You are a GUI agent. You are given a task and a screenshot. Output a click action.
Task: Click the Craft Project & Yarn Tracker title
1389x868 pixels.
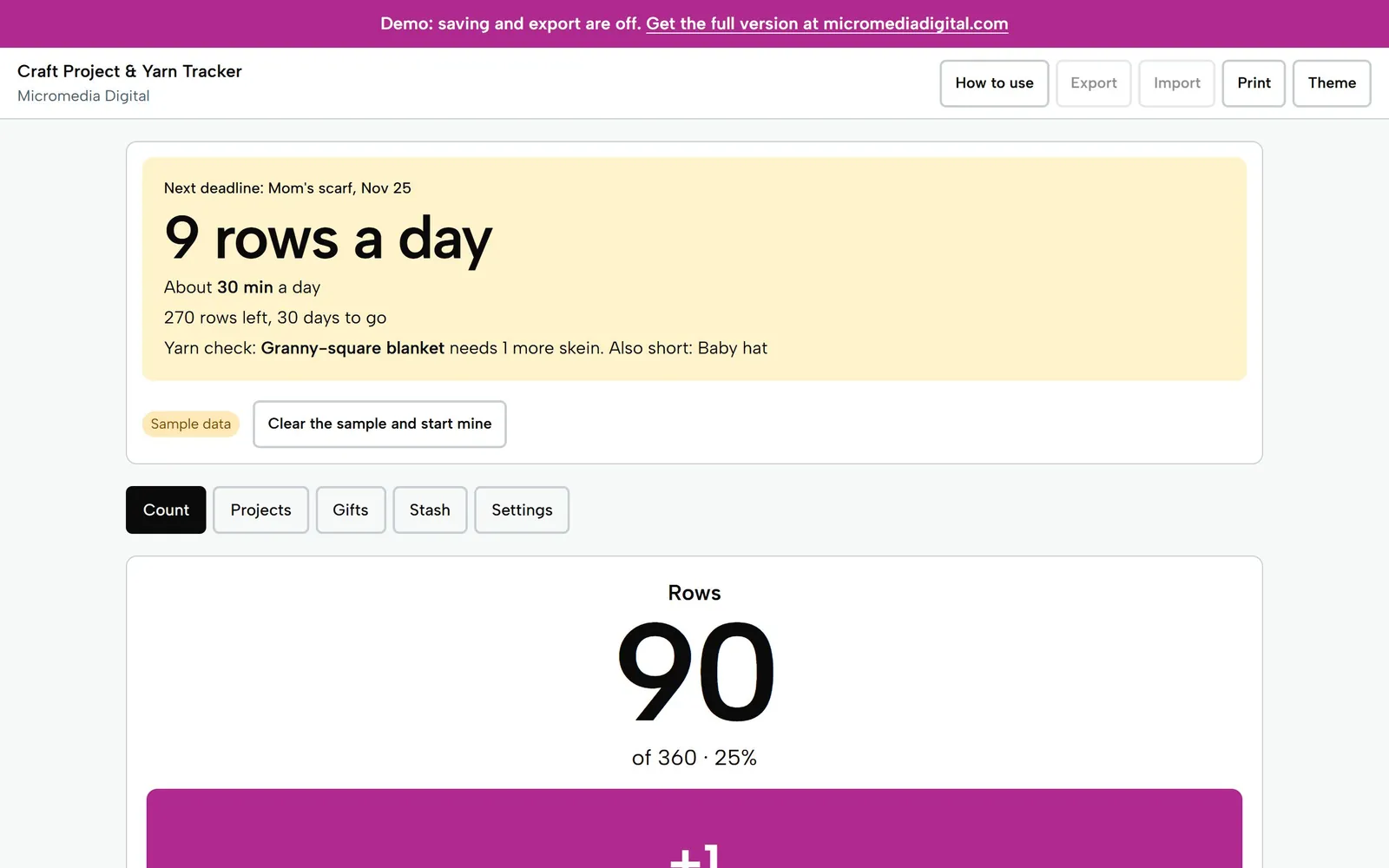(x=129, y=71)
